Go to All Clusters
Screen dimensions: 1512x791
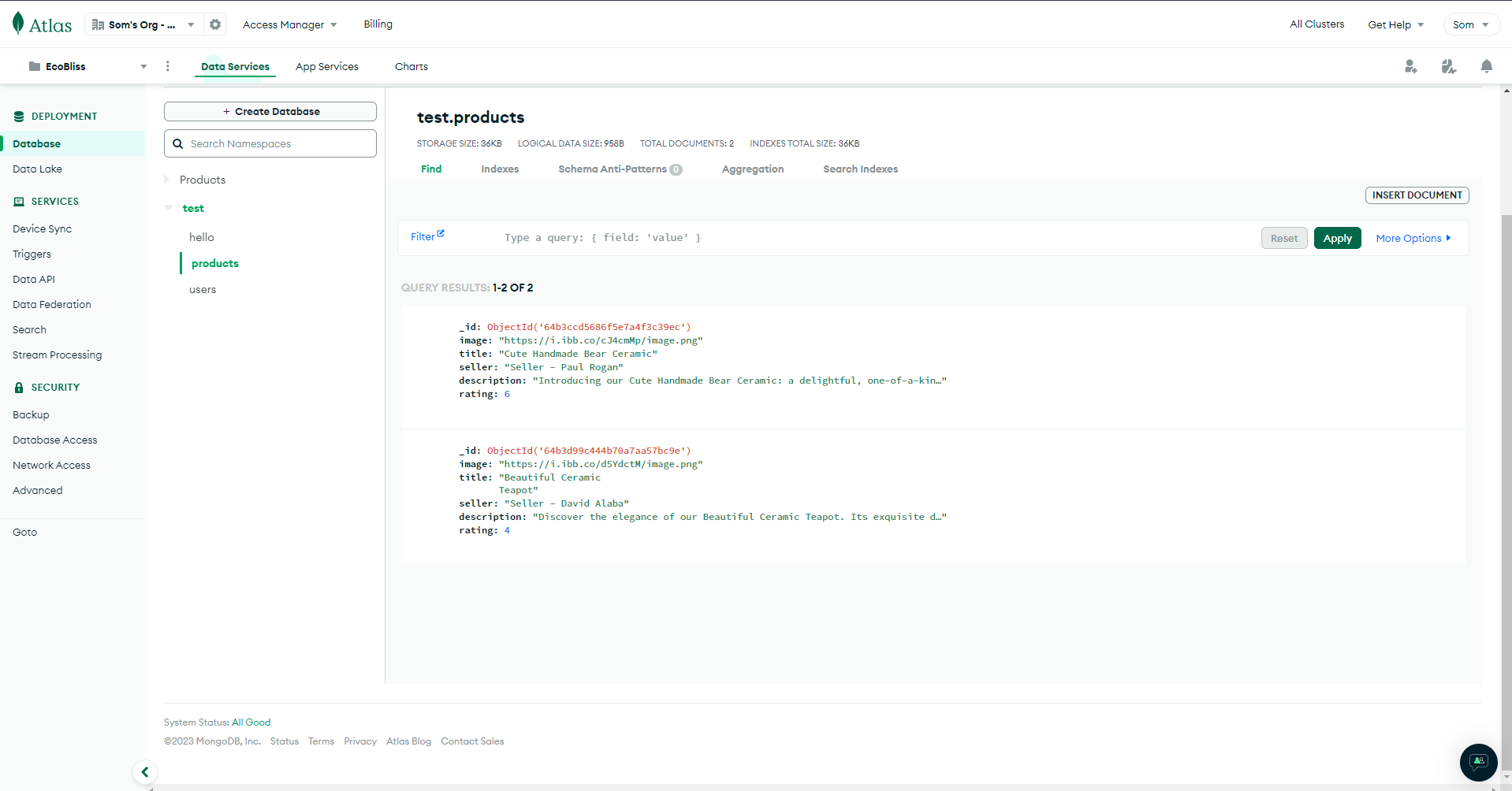[x=1317, y=24]
